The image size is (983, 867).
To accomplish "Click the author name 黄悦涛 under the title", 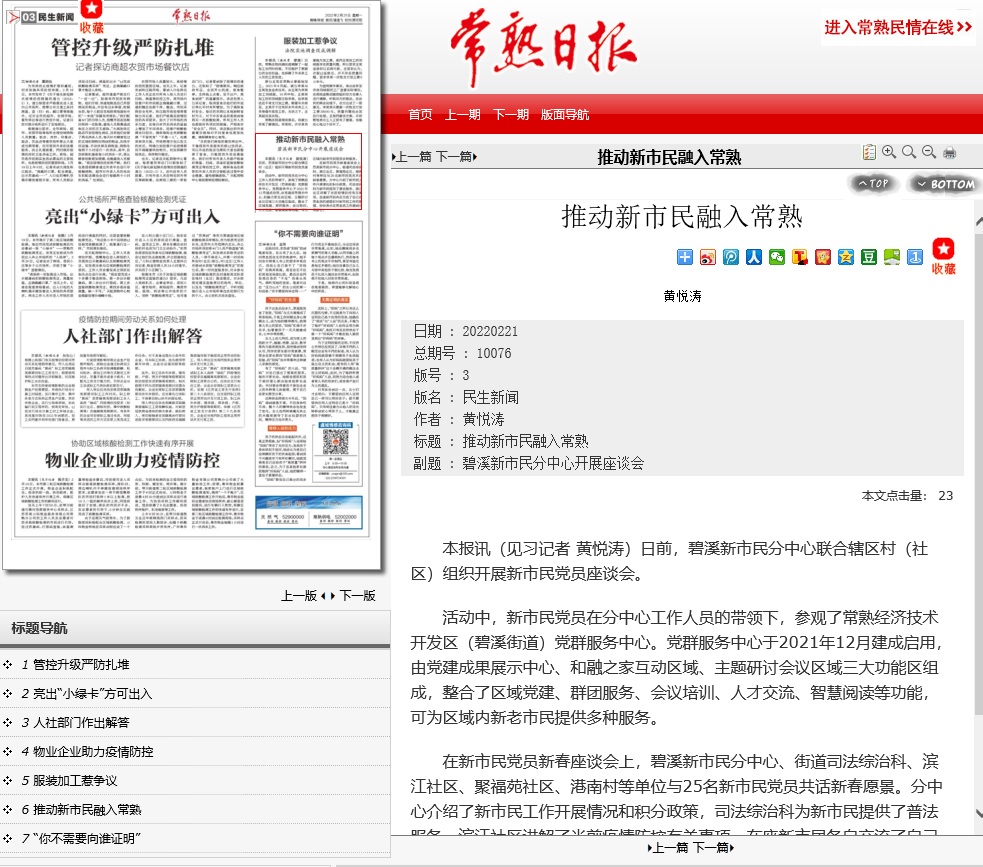I will coord(682,296).
